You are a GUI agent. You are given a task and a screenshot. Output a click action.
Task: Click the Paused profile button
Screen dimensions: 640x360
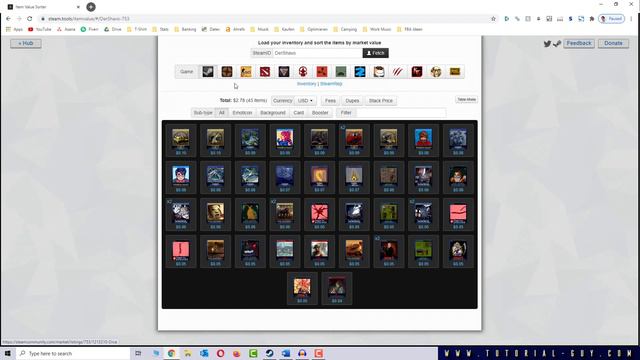pos(611,19)
